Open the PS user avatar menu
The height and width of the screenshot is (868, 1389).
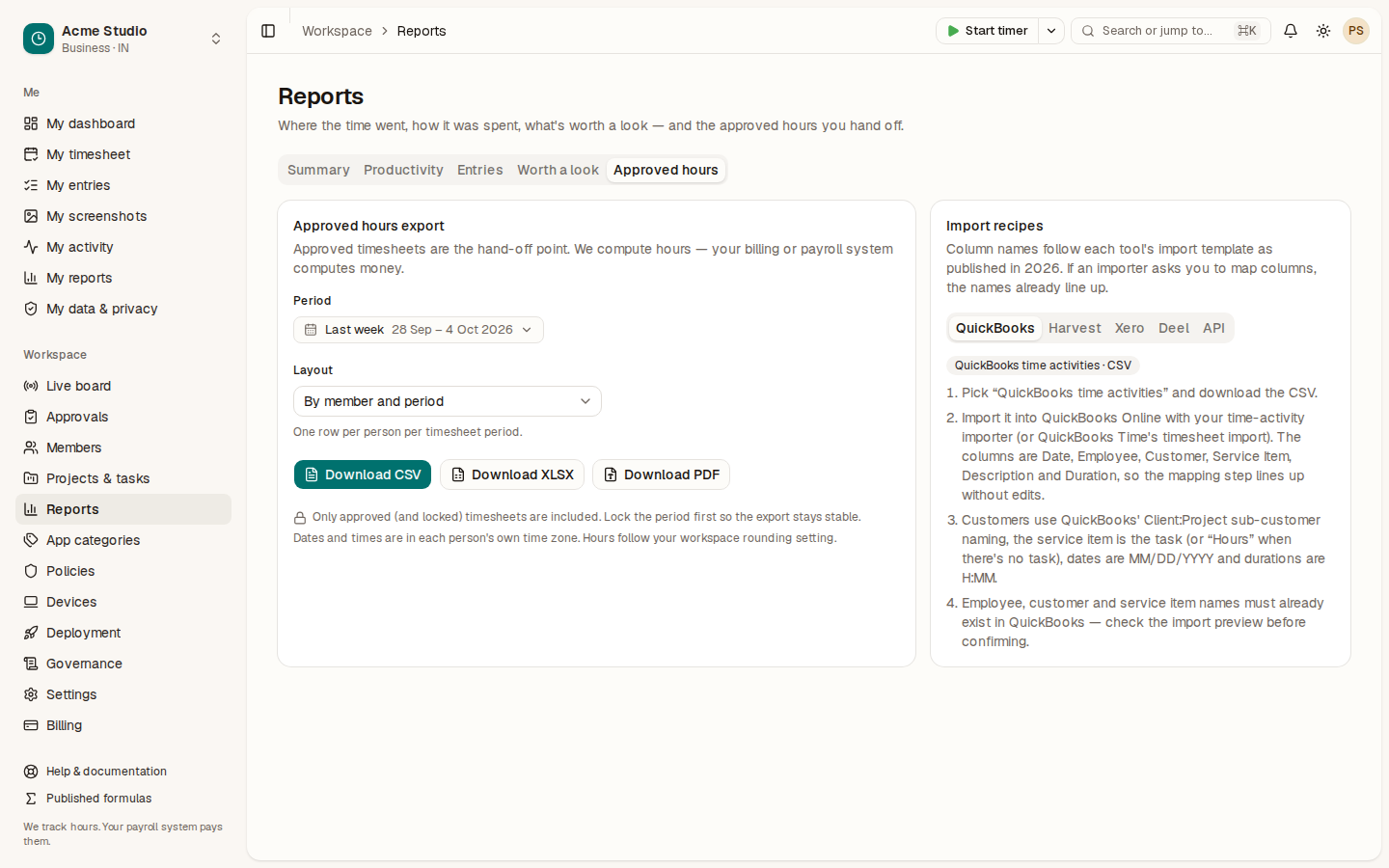coord(1356,31)
